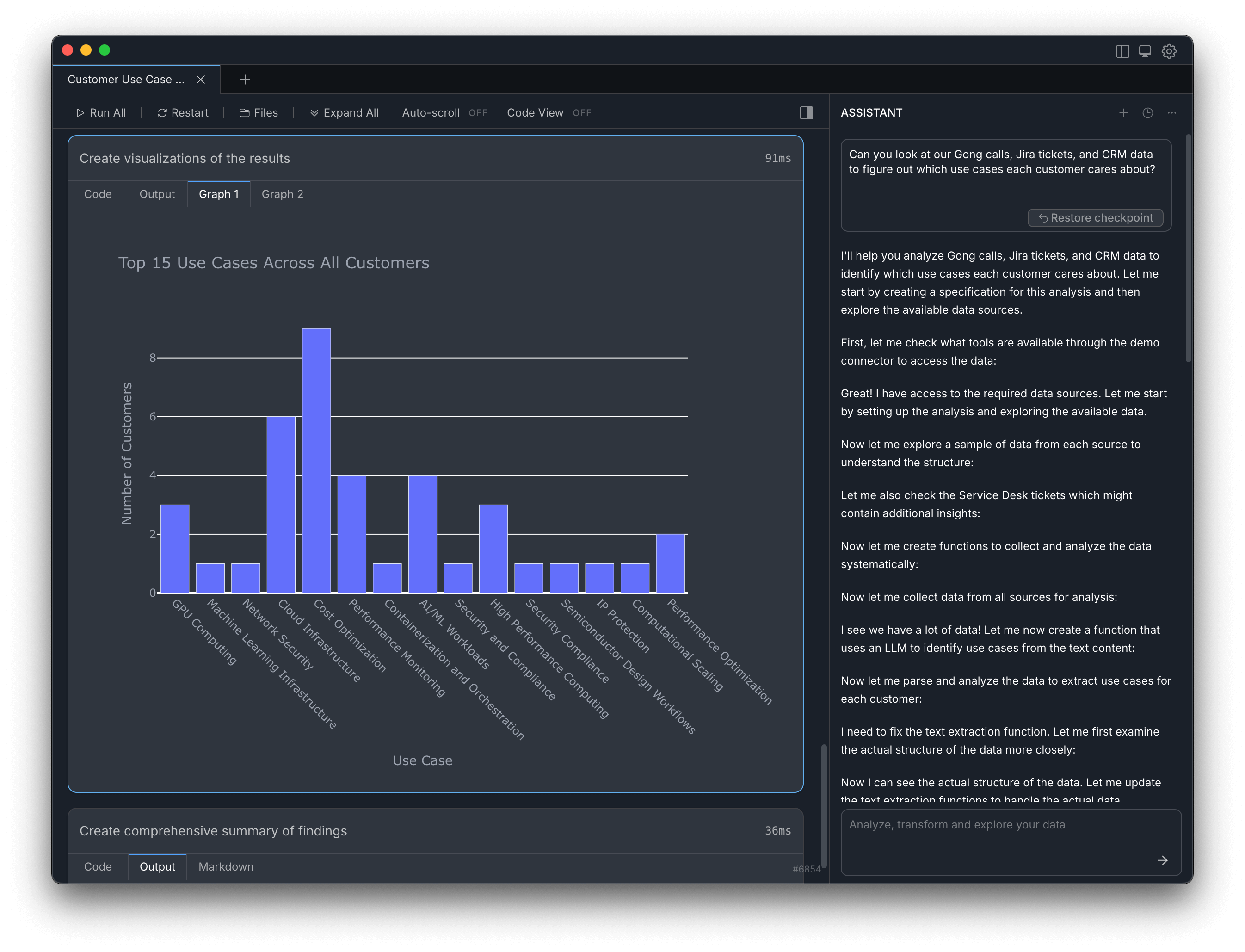Click macOS green fullscreen window button
Viewport: 1245px width, 952px height.
[104, 50]
